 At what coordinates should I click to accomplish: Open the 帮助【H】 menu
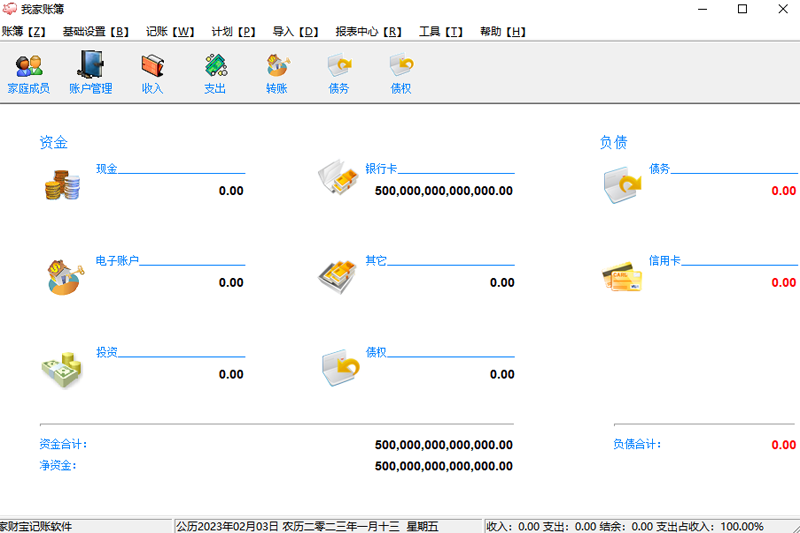(x=503, y=31)
